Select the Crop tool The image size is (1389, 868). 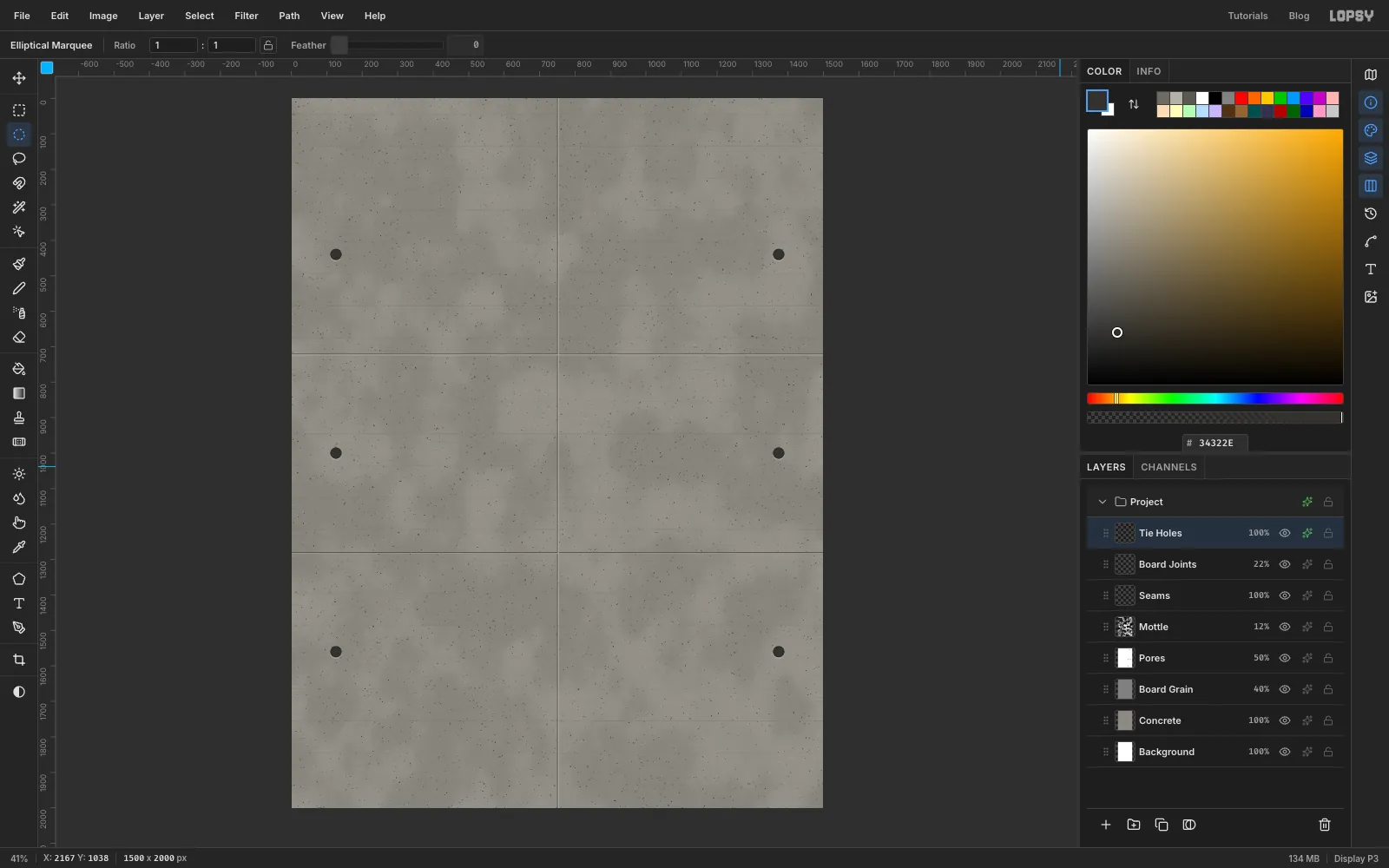coord(19,660)
